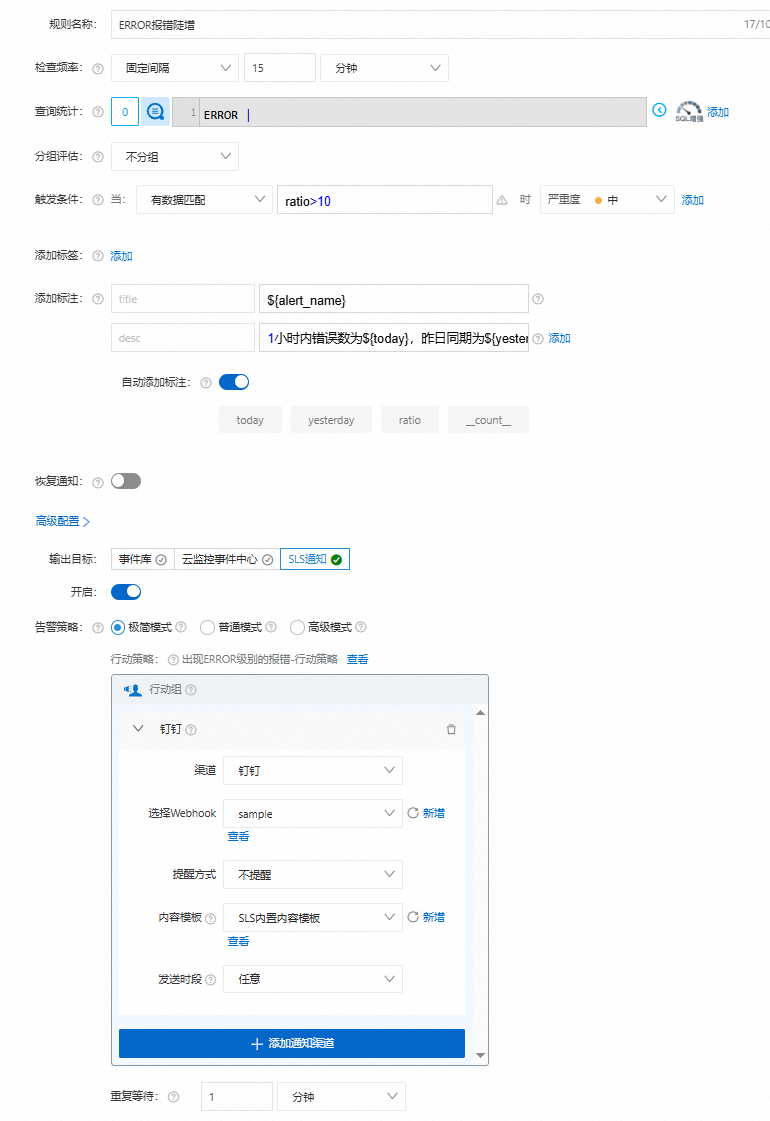Click the 重复等待 number input field
This screenshot has height=1121, width=770.
coord(237,1097)
